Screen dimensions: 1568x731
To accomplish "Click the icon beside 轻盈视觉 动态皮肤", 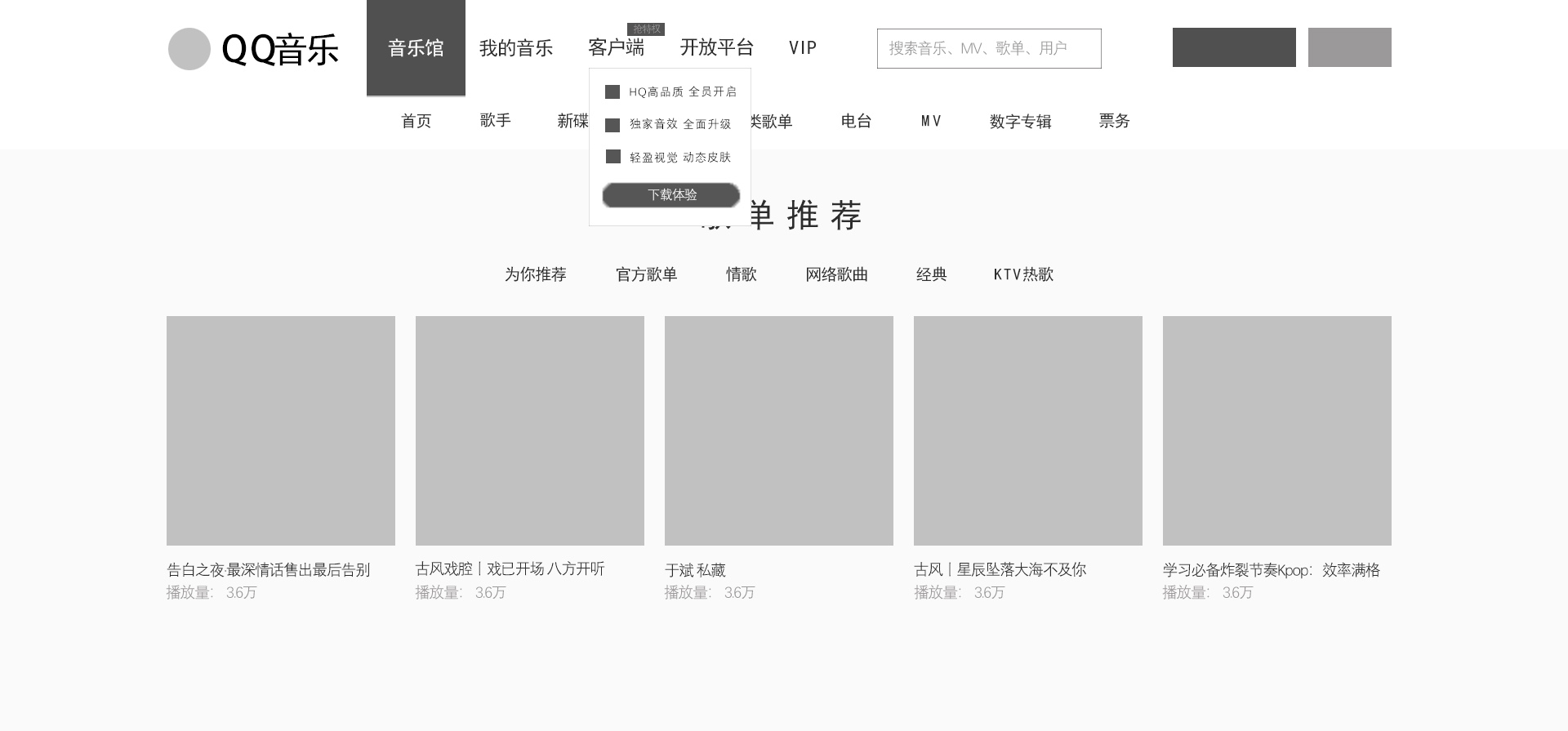I will [x=612, y=157].
